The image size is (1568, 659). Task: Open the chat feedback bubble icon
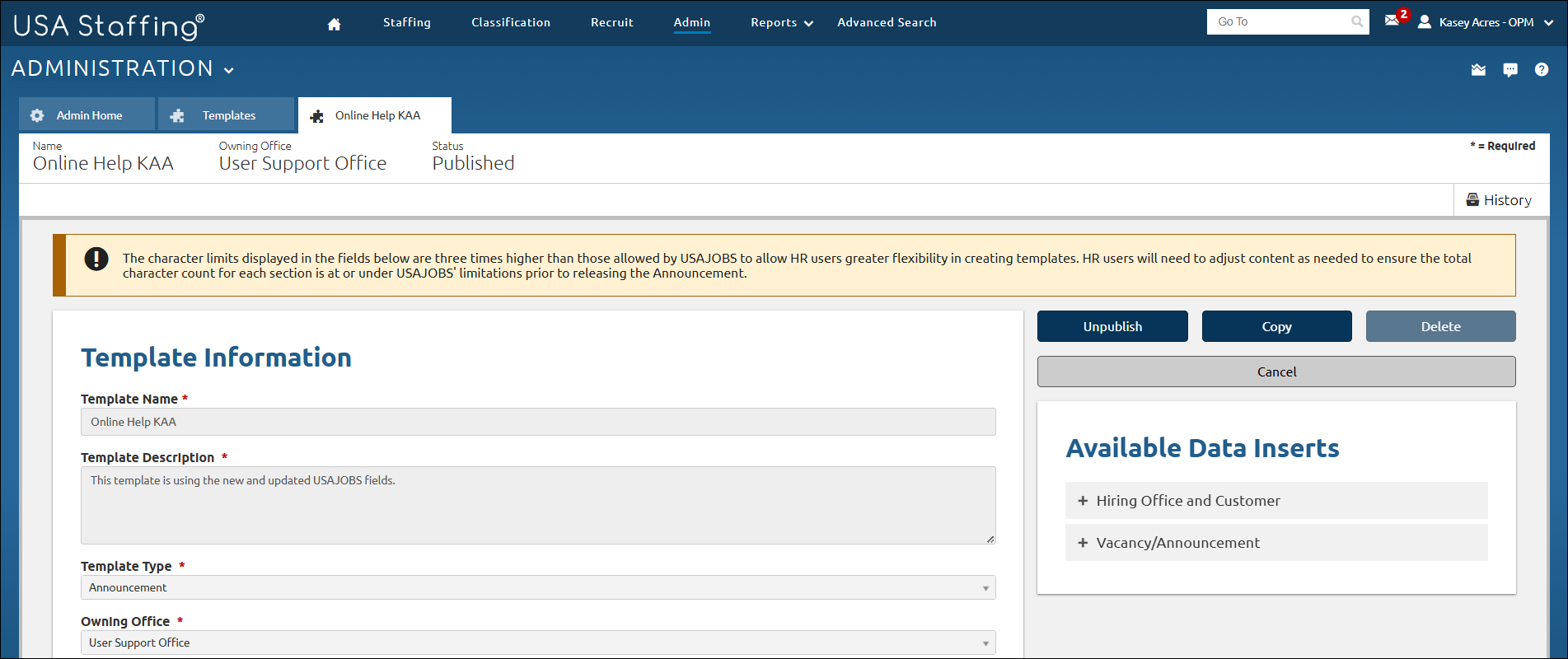pos(1509,70)
